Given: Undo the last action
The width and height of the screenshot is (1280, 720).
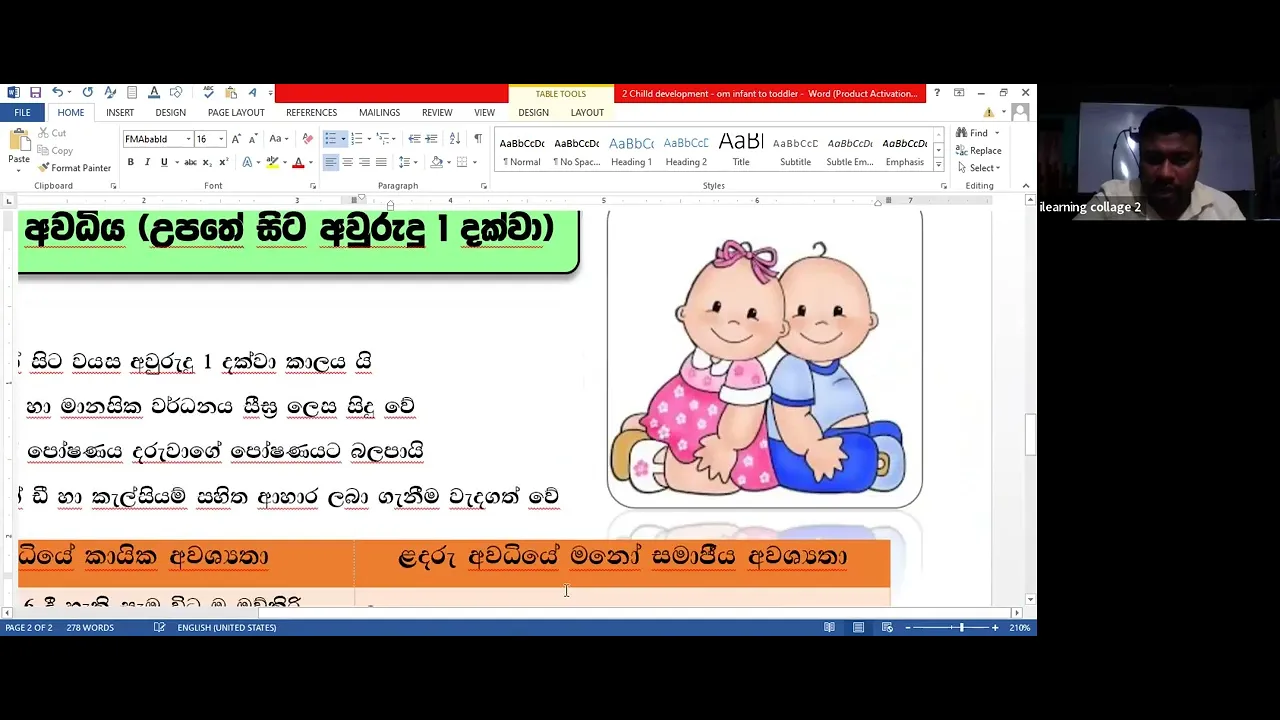Looking at the screenshot, I should pos(57,93).
